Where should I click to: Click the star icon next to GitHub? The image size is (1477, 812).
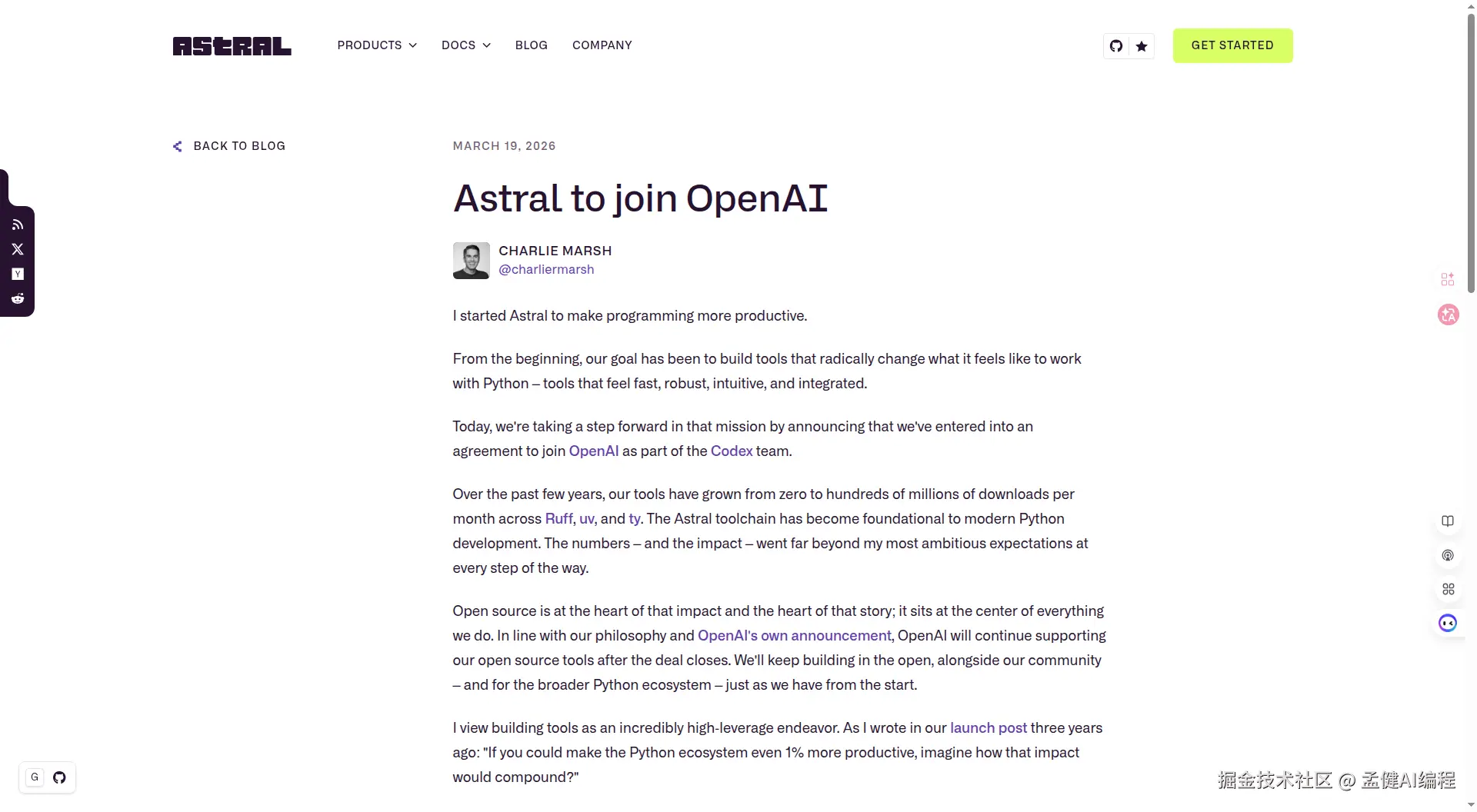(x=1142, y=46)
